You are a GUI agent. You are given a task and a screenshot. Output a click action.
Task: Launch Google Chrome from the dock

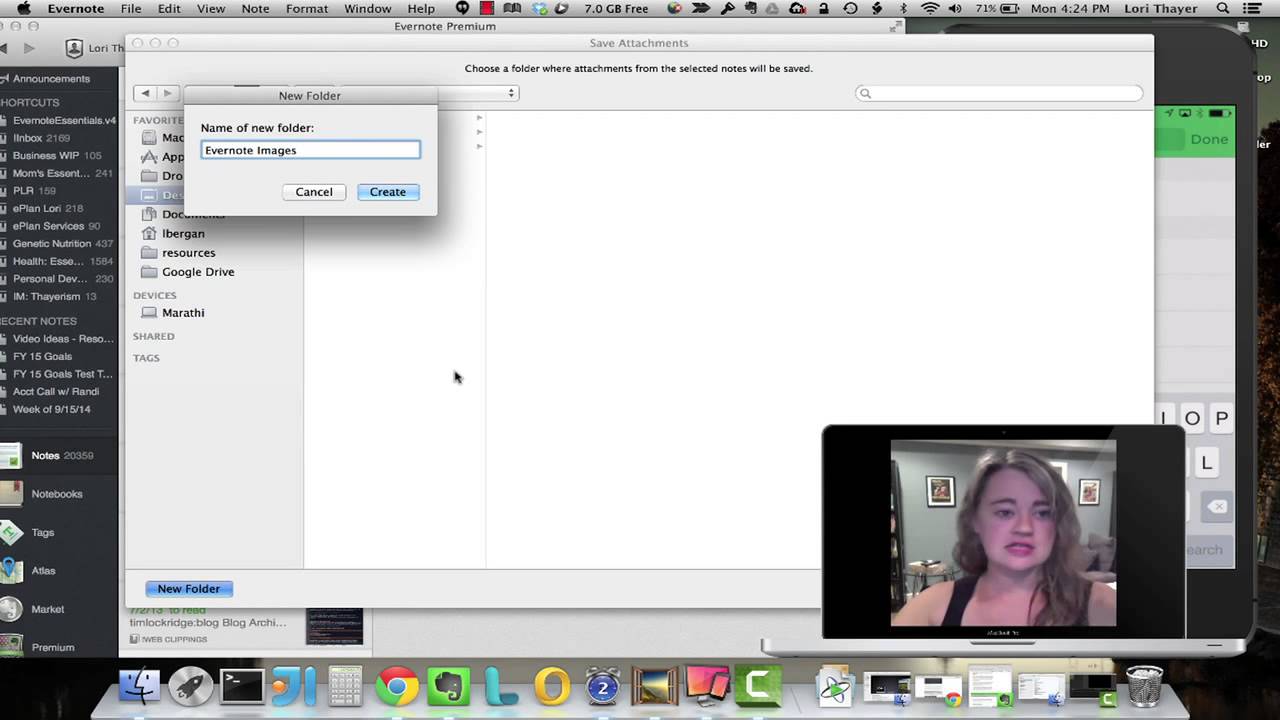(x=397, y=687)
